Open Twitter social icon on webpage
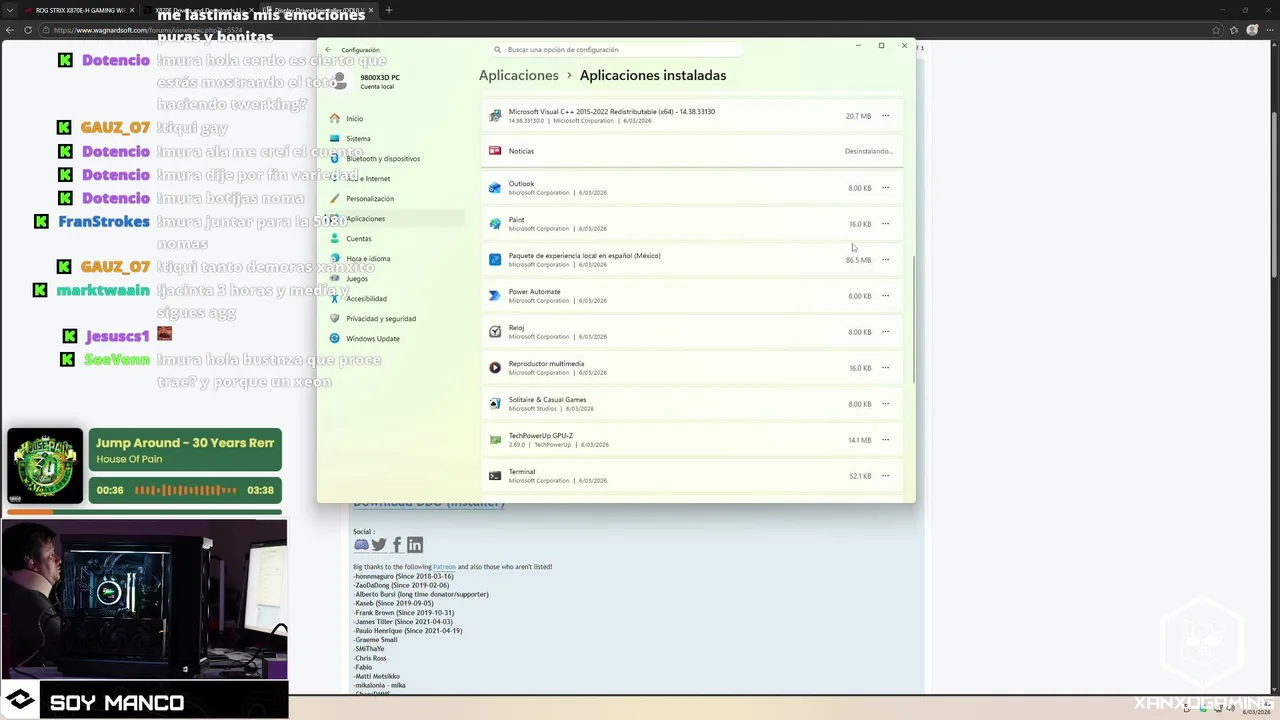Screen dimensions: 1280x720 379,545
